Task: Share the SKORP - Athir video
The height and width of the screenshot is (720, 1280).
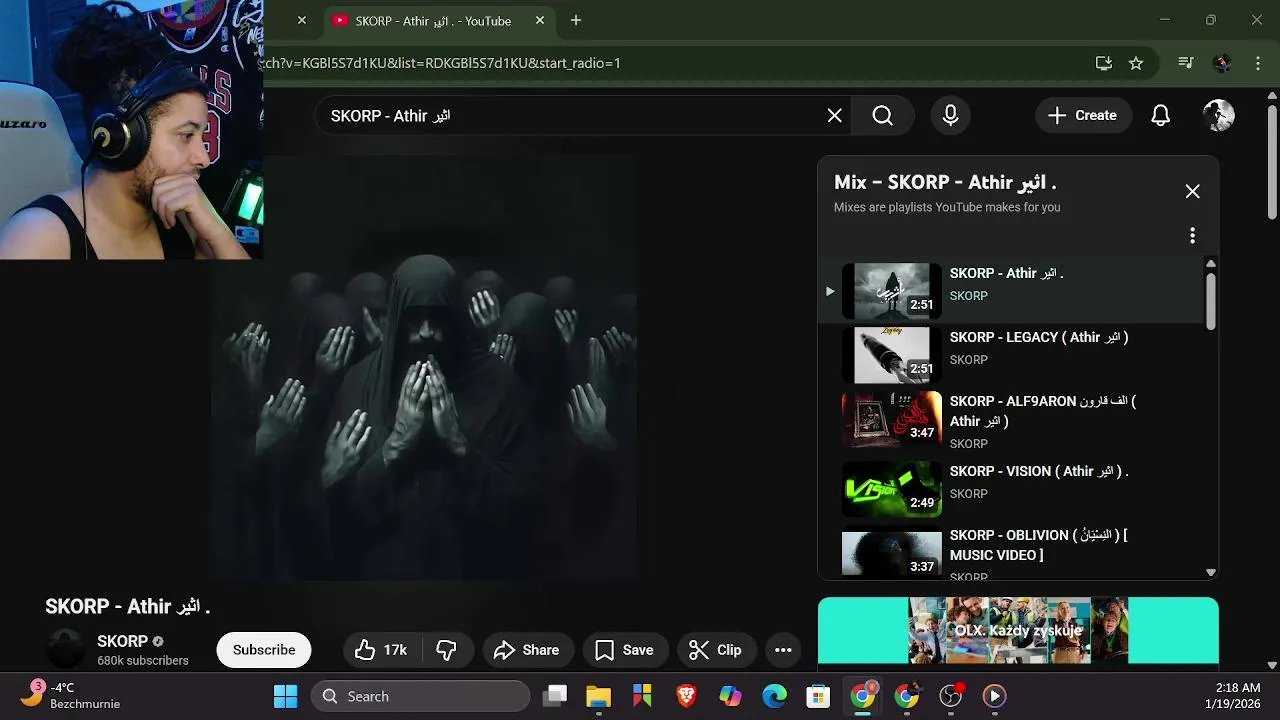Action: [528, 650]
